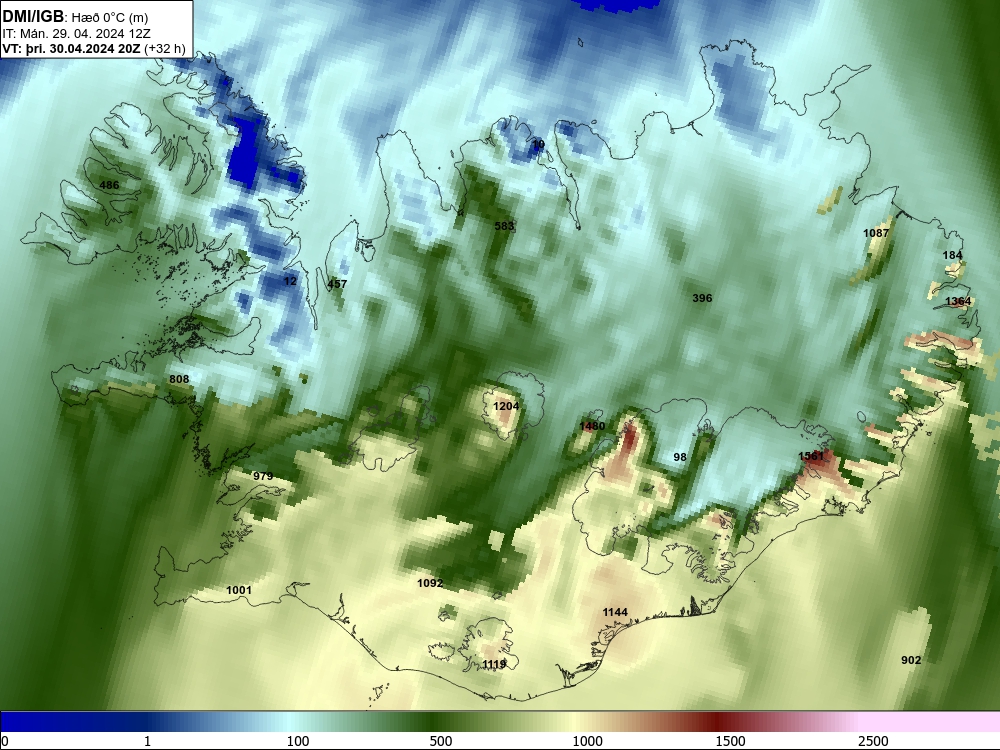Click the header title 'DMI/IGB: Hæð 0°C (m)'
Image resolution: width=1000 pixels, height=750 pixels.
pos(76,17)
